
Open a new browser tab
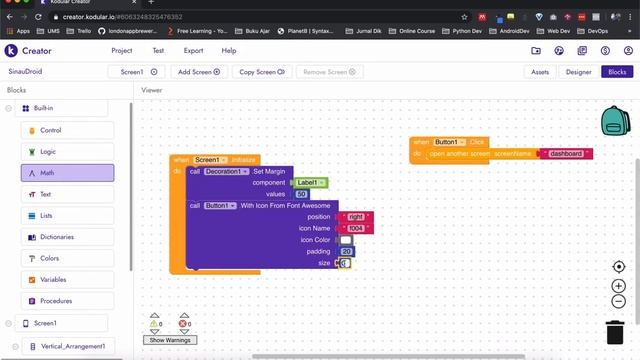click(151, 2)
